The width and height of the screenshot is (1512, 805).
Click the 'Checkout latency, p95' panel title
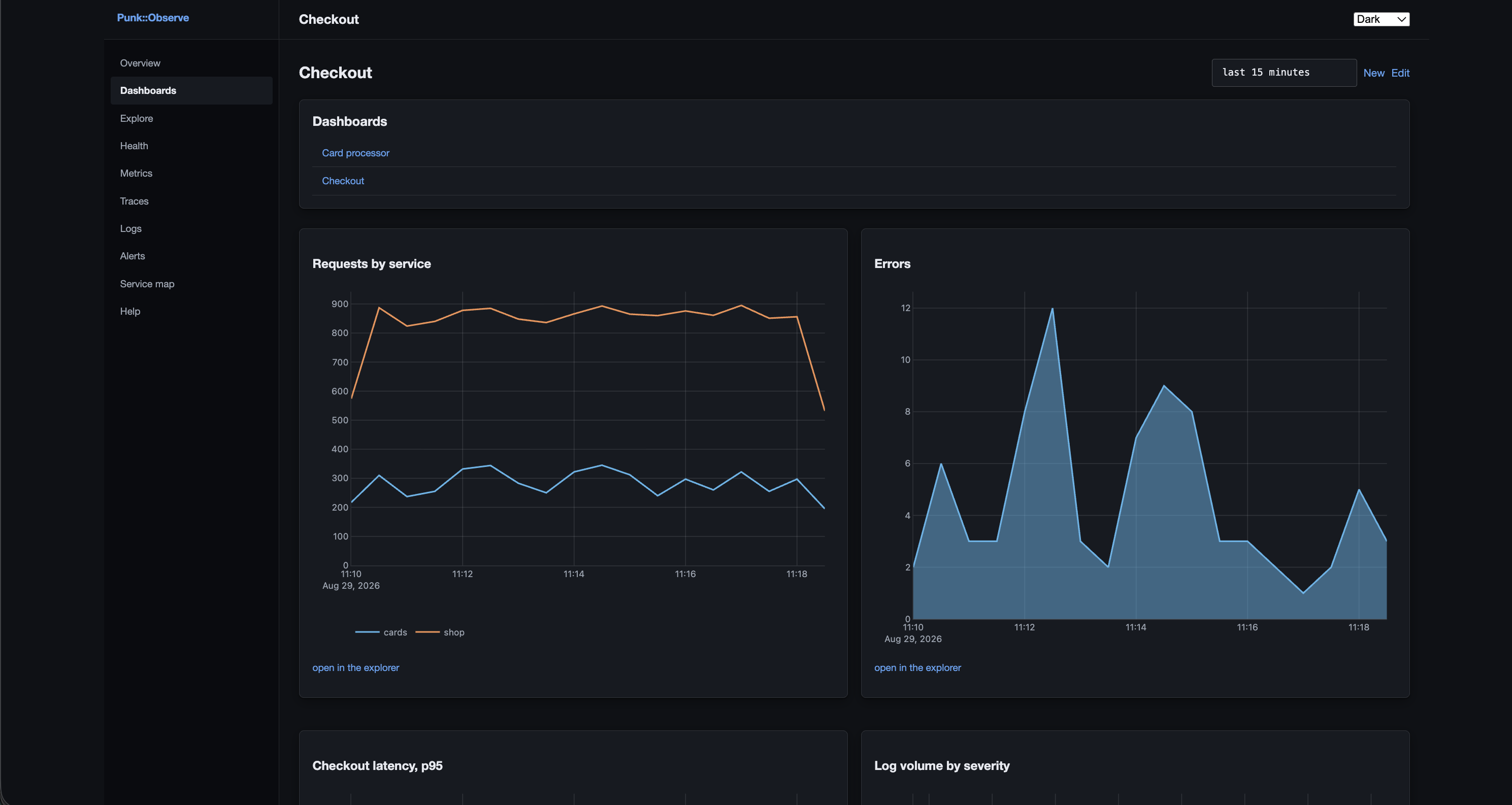click(x=377, y=766)
